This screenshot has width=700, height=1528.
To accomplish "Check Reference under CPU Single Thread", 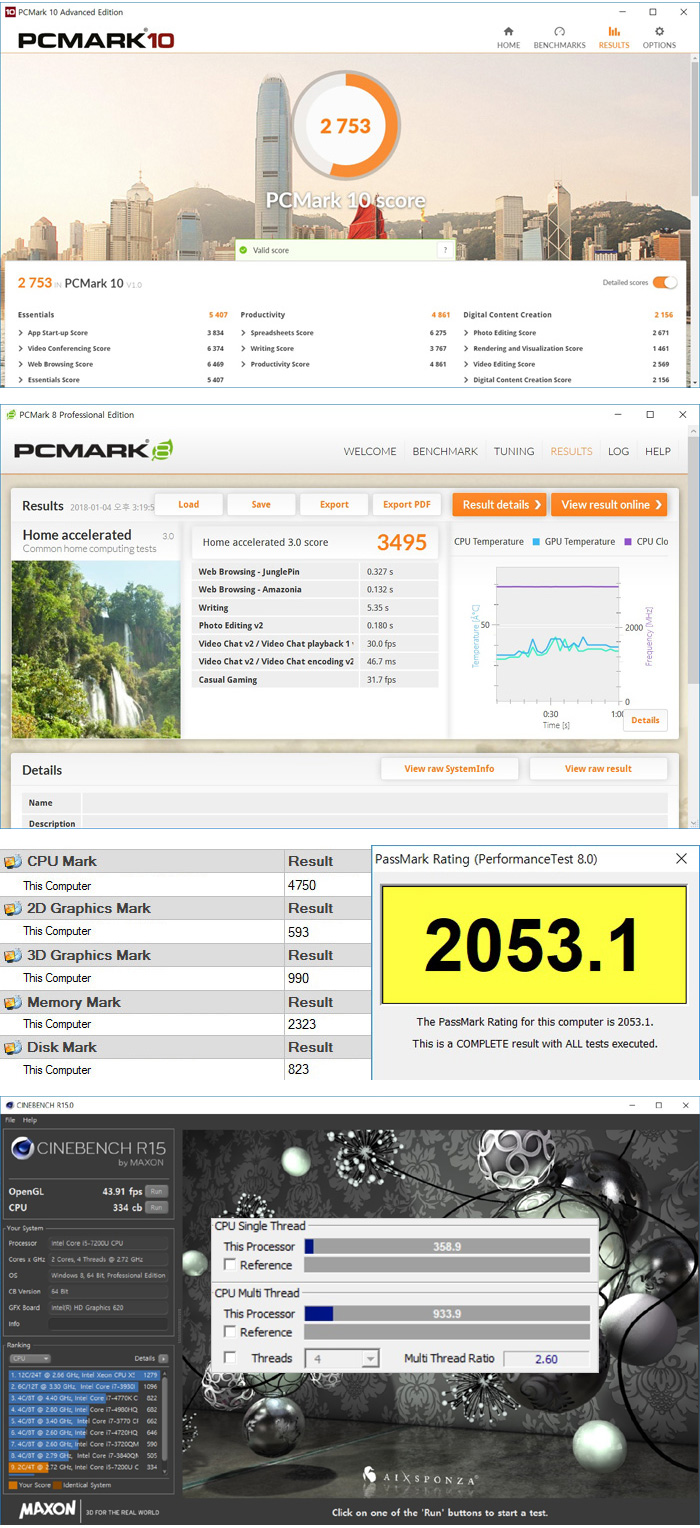I will click(230, 1265).
